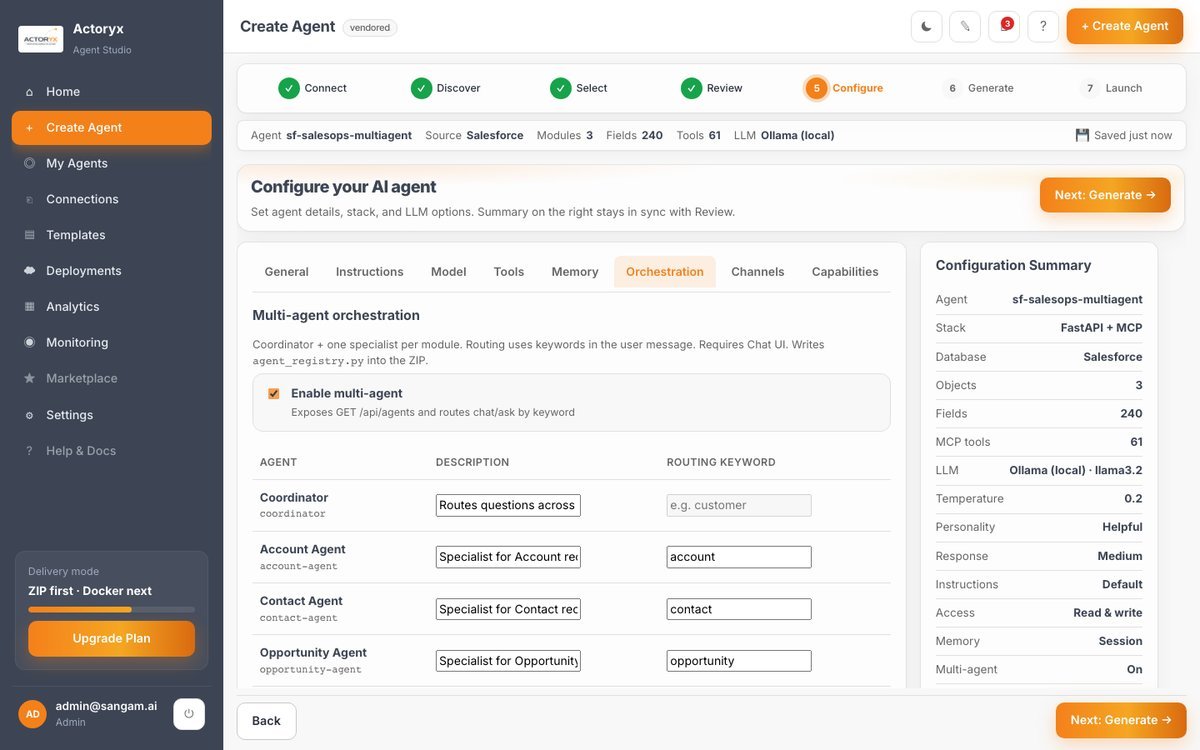Click the Analytics sidebar icon

(x=29, y=307)
